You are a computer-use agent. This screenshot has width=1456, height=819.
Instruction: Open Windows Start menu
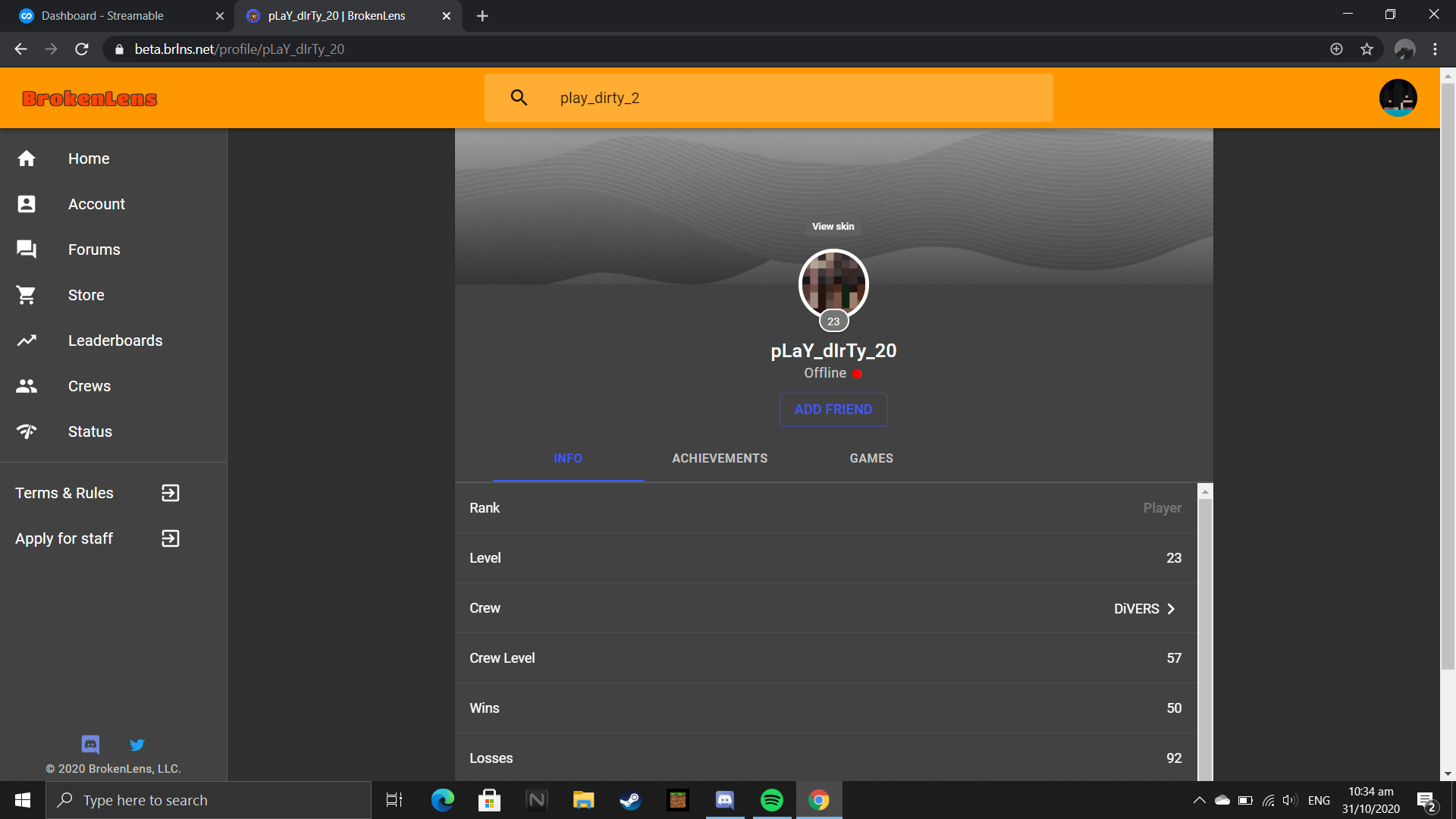pos(23,800)
